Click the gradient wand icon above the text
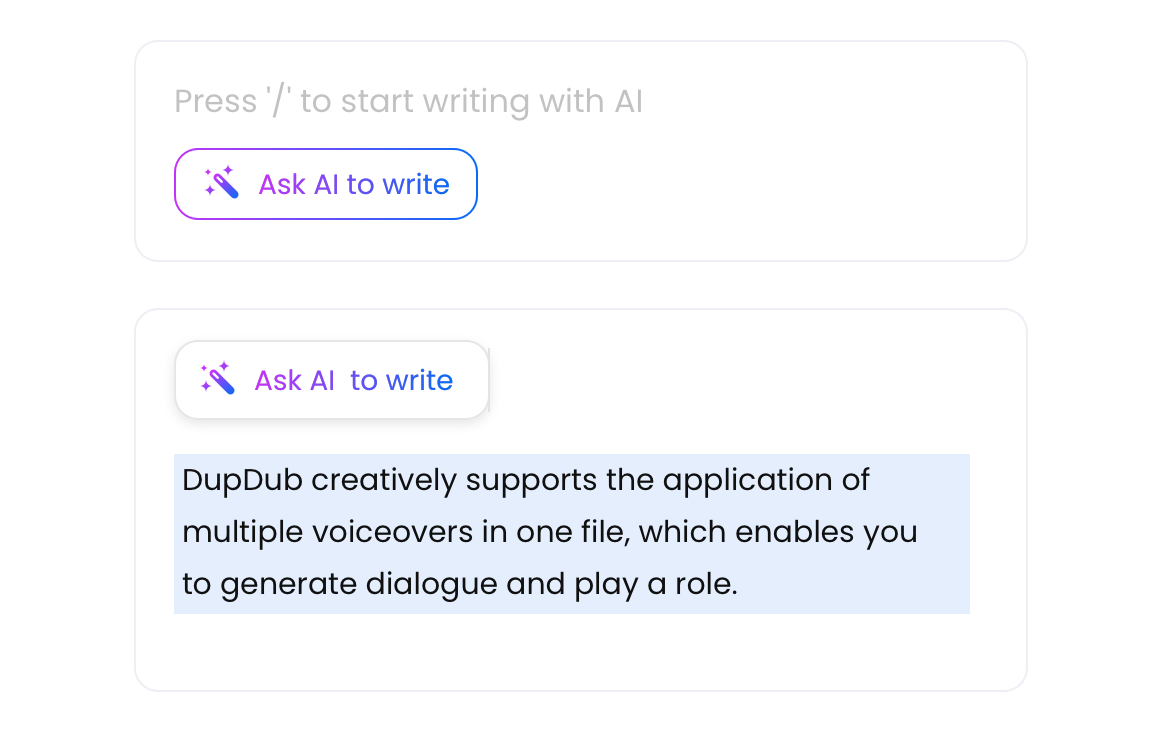1160x734 pixels. pyautogui.click(x=222, y=379)
